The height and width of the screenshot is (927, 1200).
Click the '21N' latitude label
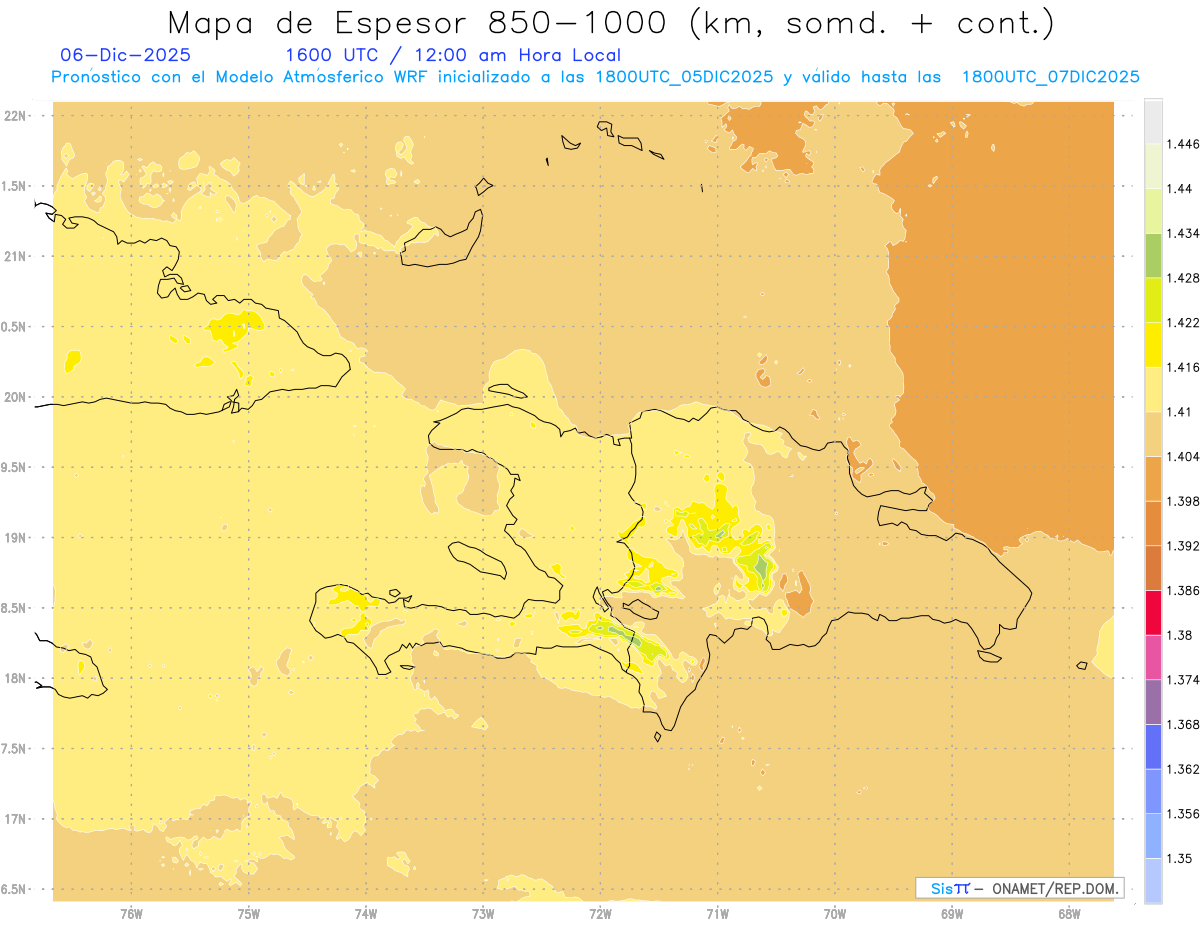pos(17,256)
